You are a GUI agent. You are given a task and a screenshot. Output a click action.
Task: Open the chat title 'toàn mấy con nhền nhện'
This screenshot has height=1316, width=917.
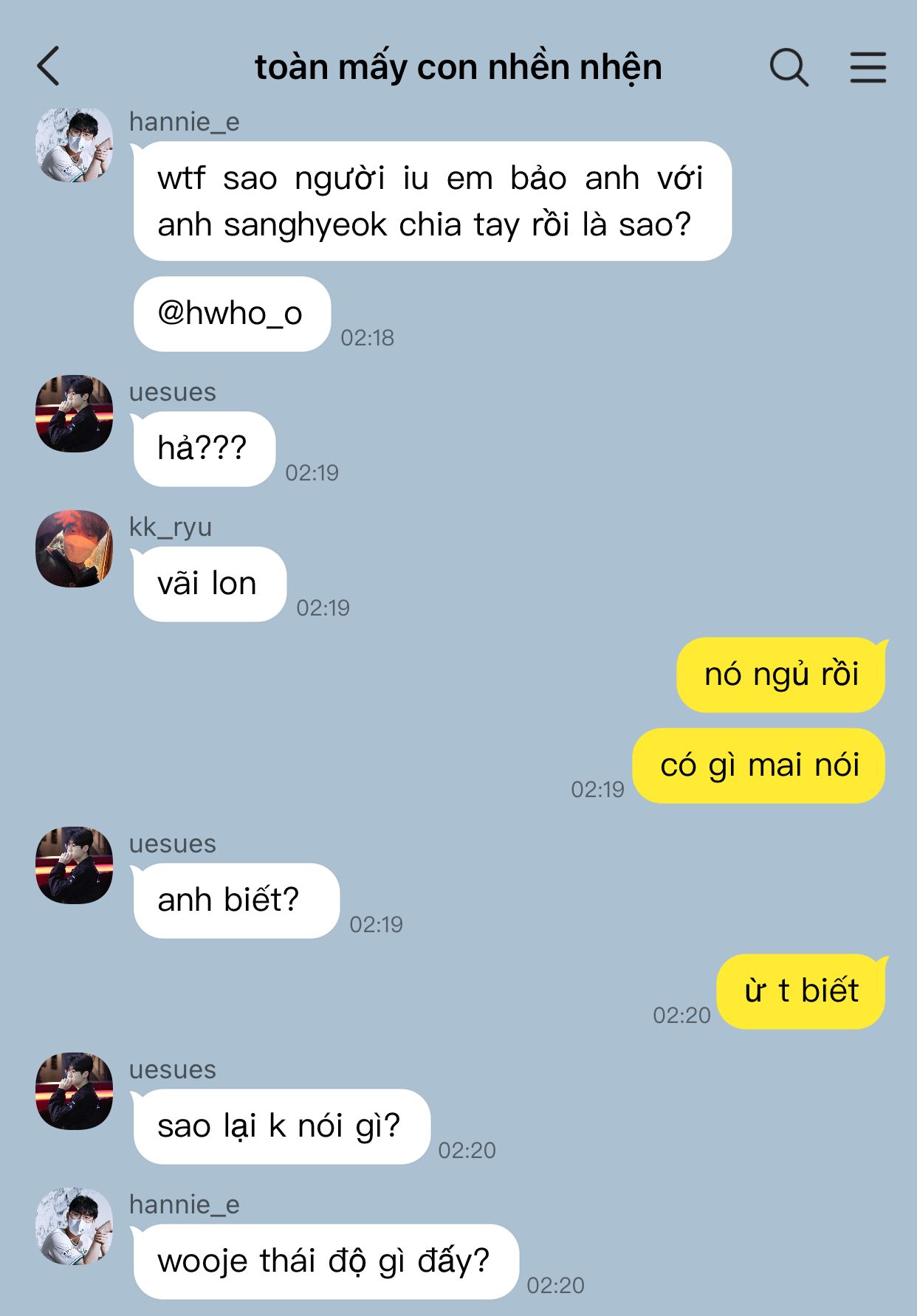(458, 67)
